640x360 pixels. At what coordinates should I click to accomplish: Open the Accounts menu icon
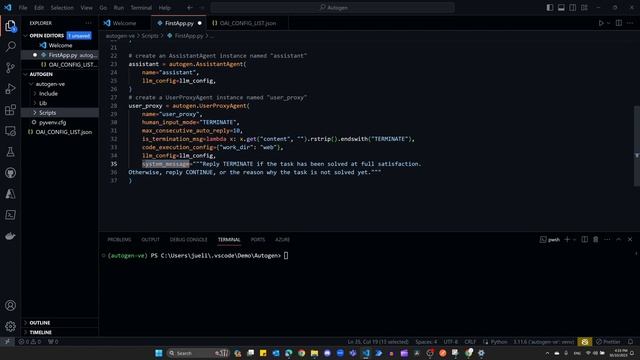[x=10, y=305]
